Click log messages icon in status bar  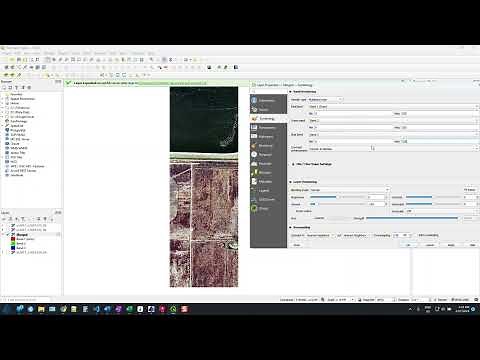click(476, 300)
